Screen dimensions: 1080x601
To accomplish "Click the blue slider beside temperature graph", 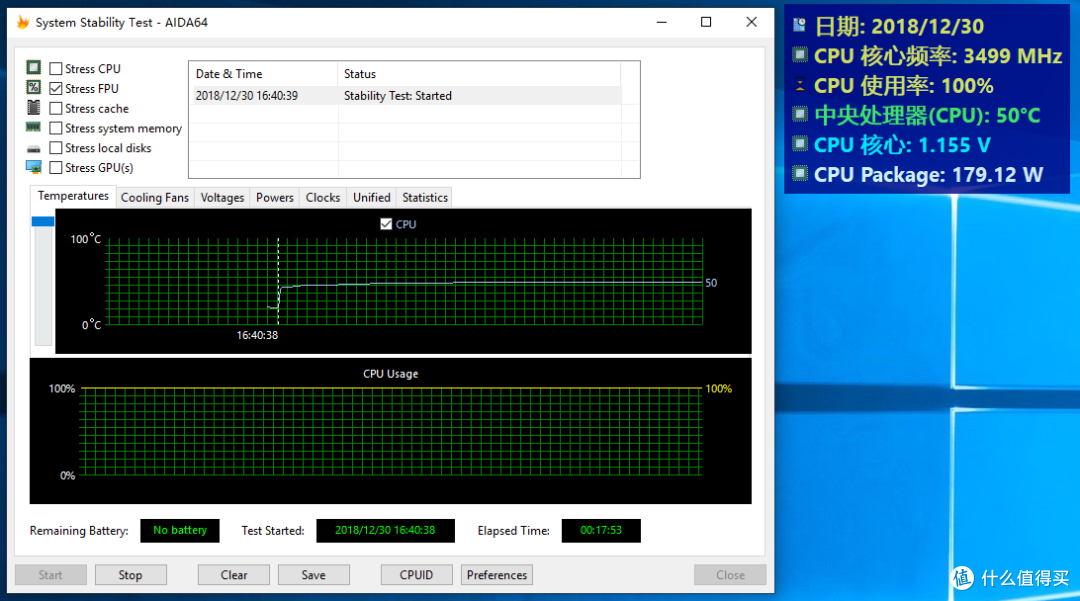I will pos(43,221).
